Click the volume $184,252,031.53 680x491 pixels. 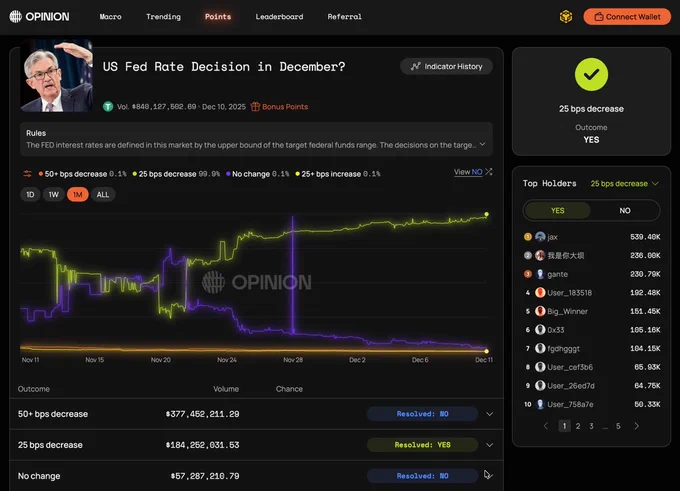[x=202, y=445]
